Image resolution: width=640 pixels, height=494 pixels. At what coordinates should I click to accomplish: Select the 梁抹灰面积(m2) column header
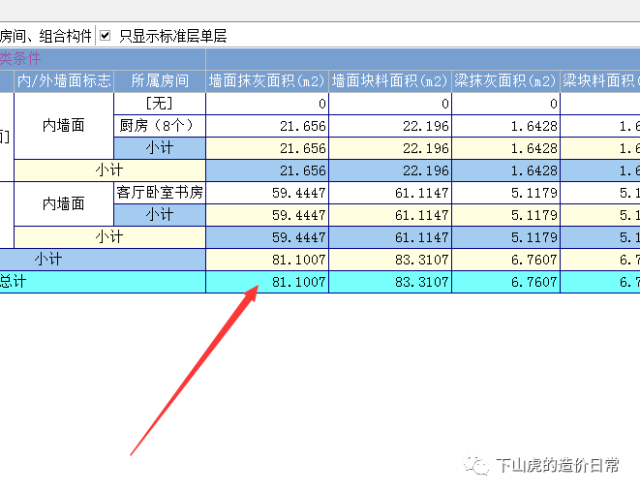tap(505, 81)
